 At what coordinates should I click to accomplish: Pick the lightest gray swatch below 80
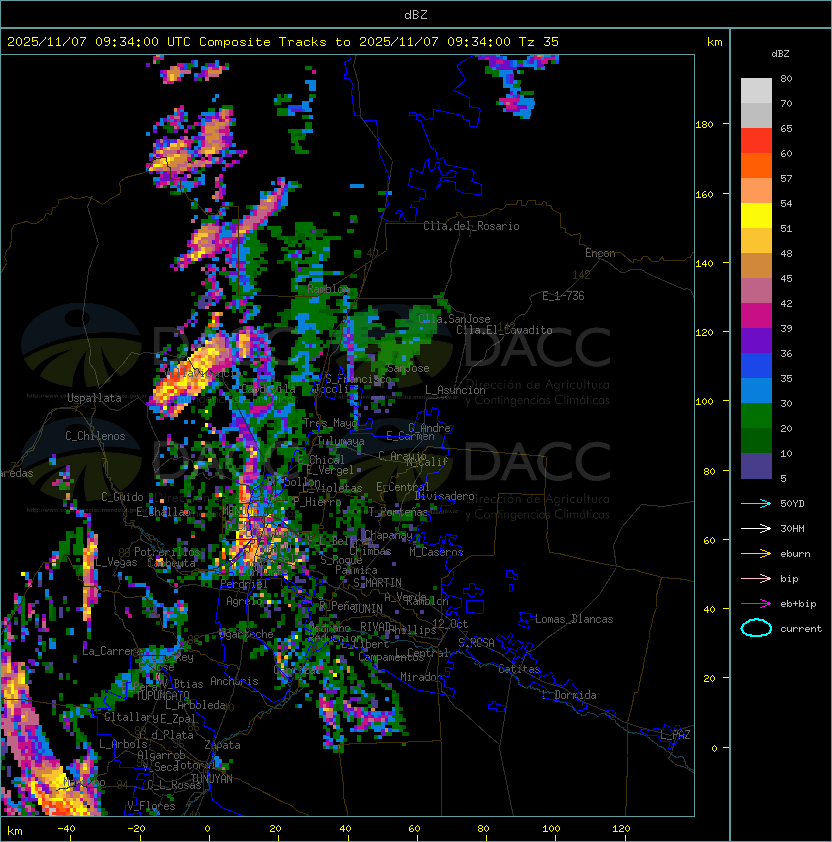click(756, 90)
